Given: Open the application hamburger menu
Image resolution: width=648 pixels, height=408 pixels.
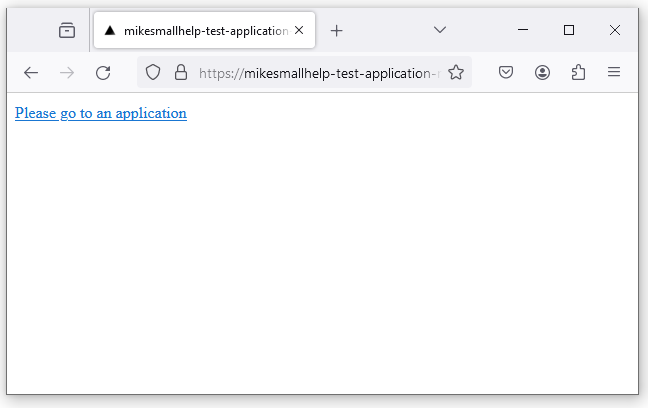Looking at the screenshot, I should click(614, 72).
